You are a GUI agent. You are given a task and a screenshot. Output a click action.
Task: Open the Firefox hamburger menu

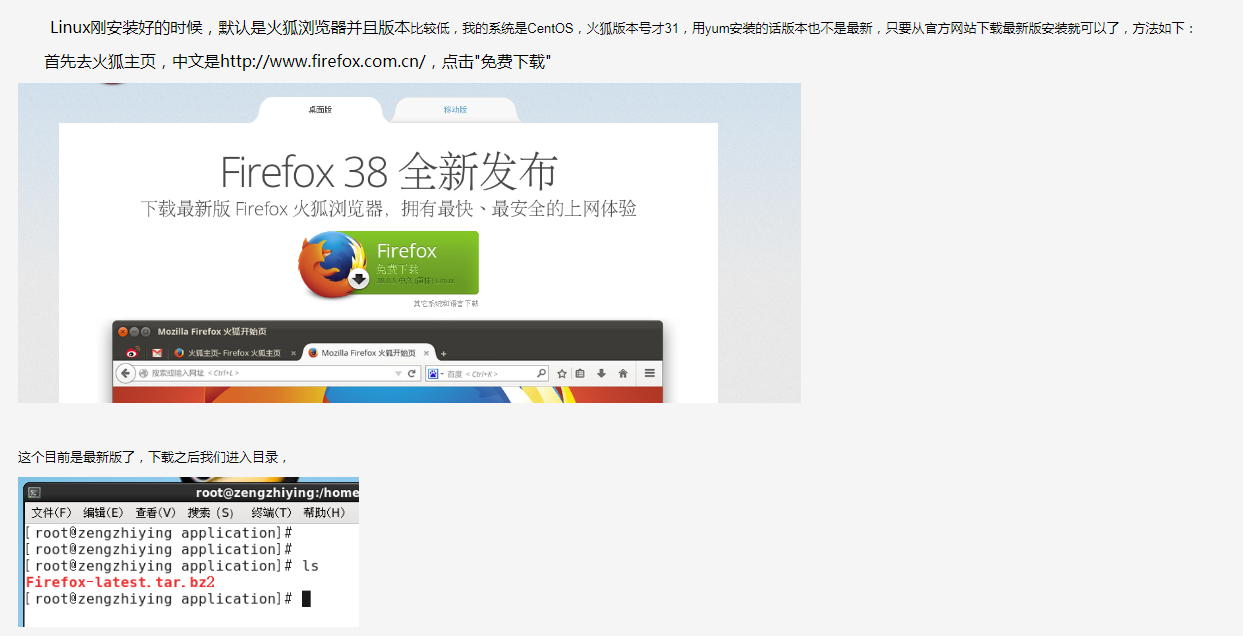pos(649,374)
